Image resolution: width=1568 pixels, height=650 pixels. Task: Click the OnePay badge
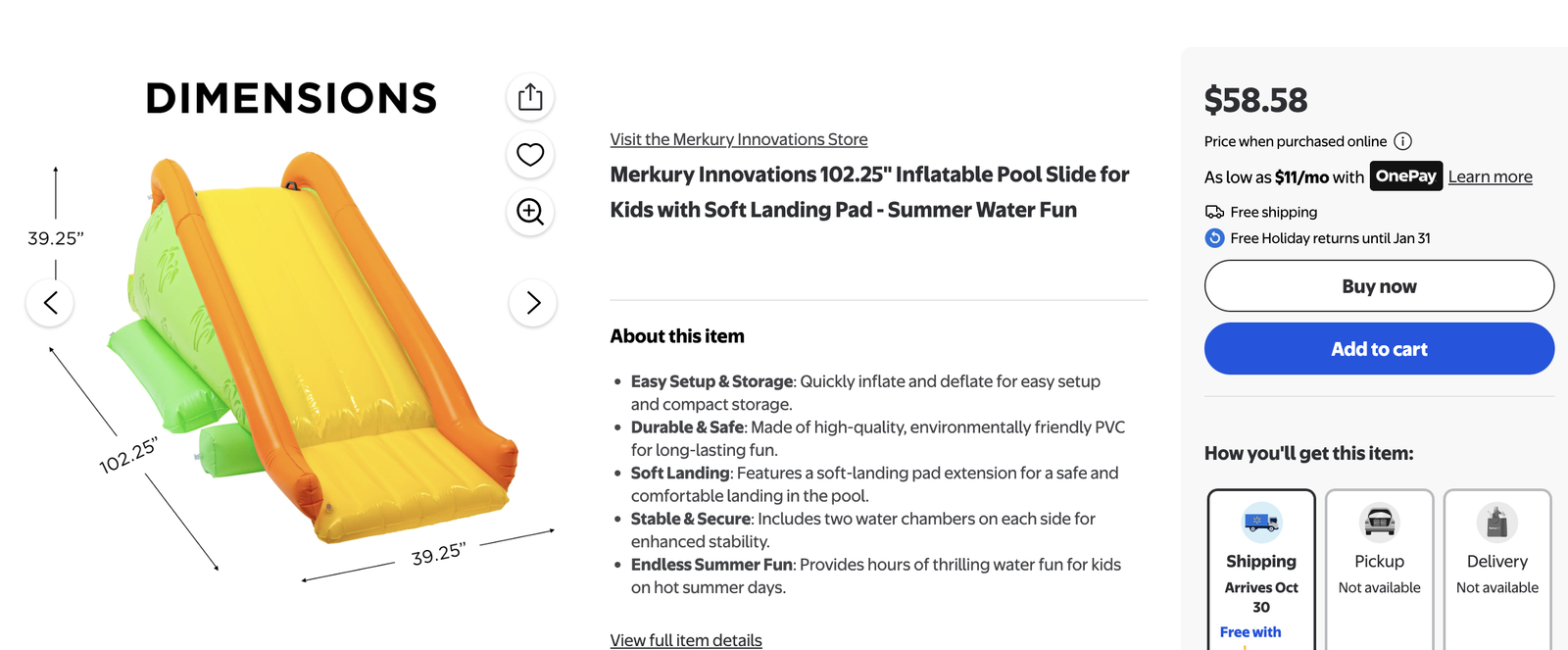(1405, 176)
